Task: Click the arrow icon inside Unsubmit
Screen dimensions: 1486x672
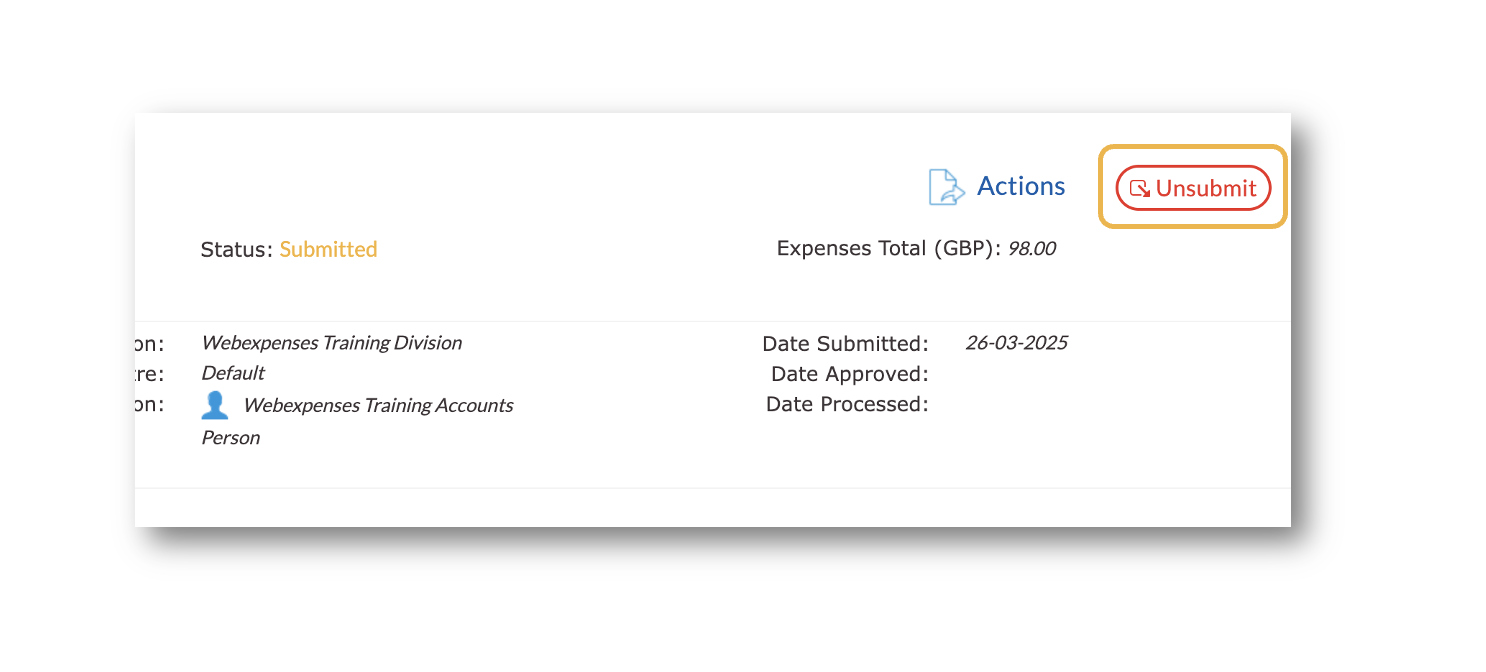Action: click(1139, 188)
